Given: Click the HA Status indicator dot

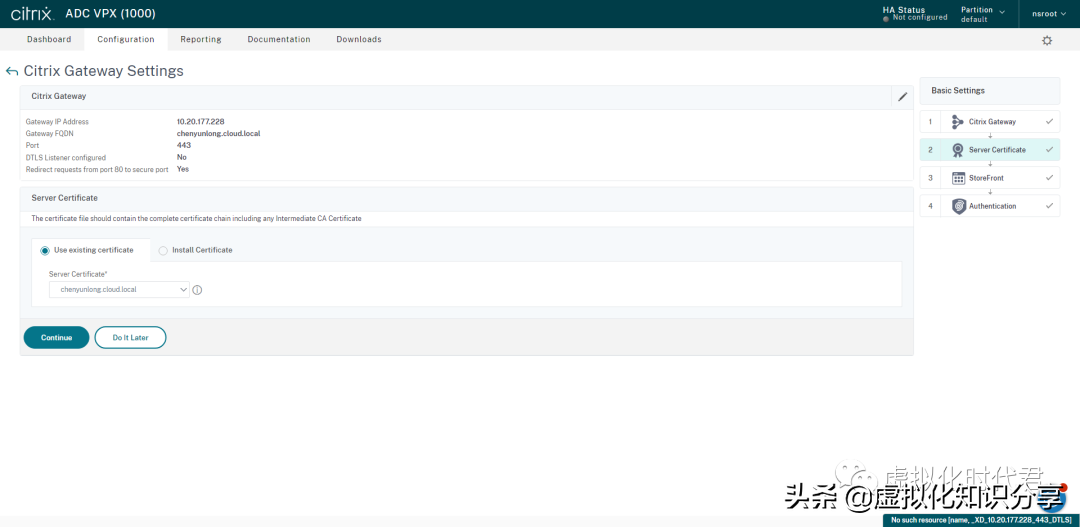Looking at the screenshot, I should (886, 18).
